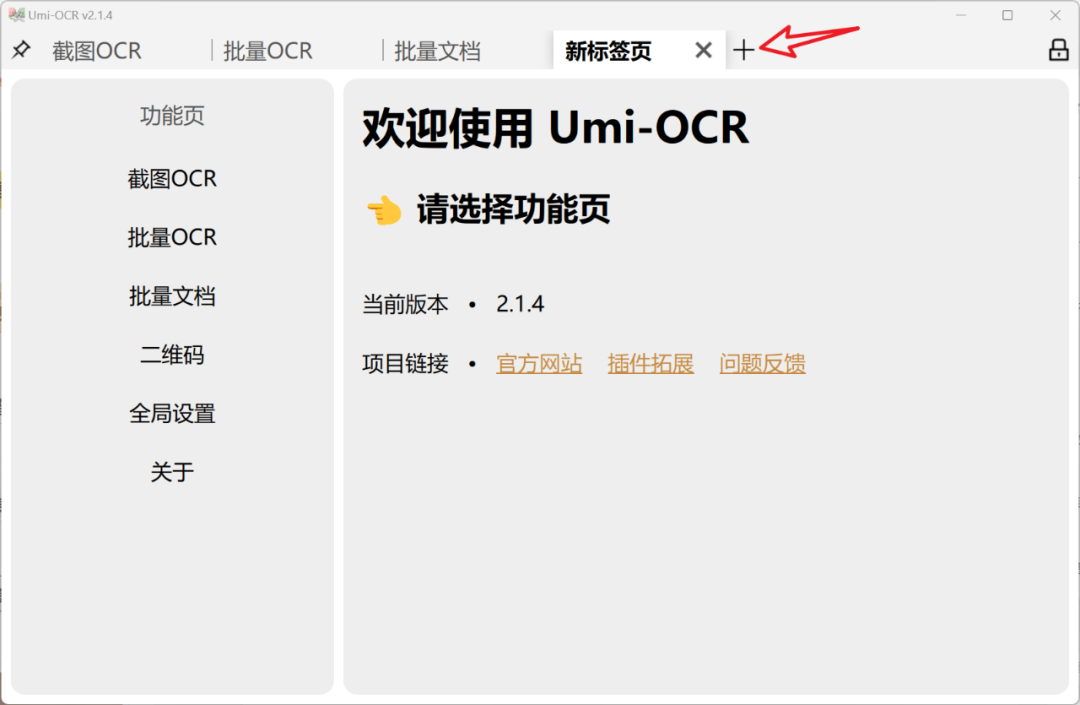1080x705 pixels.
Task: Close the 新标签页 tab
Action: [703, 50]
